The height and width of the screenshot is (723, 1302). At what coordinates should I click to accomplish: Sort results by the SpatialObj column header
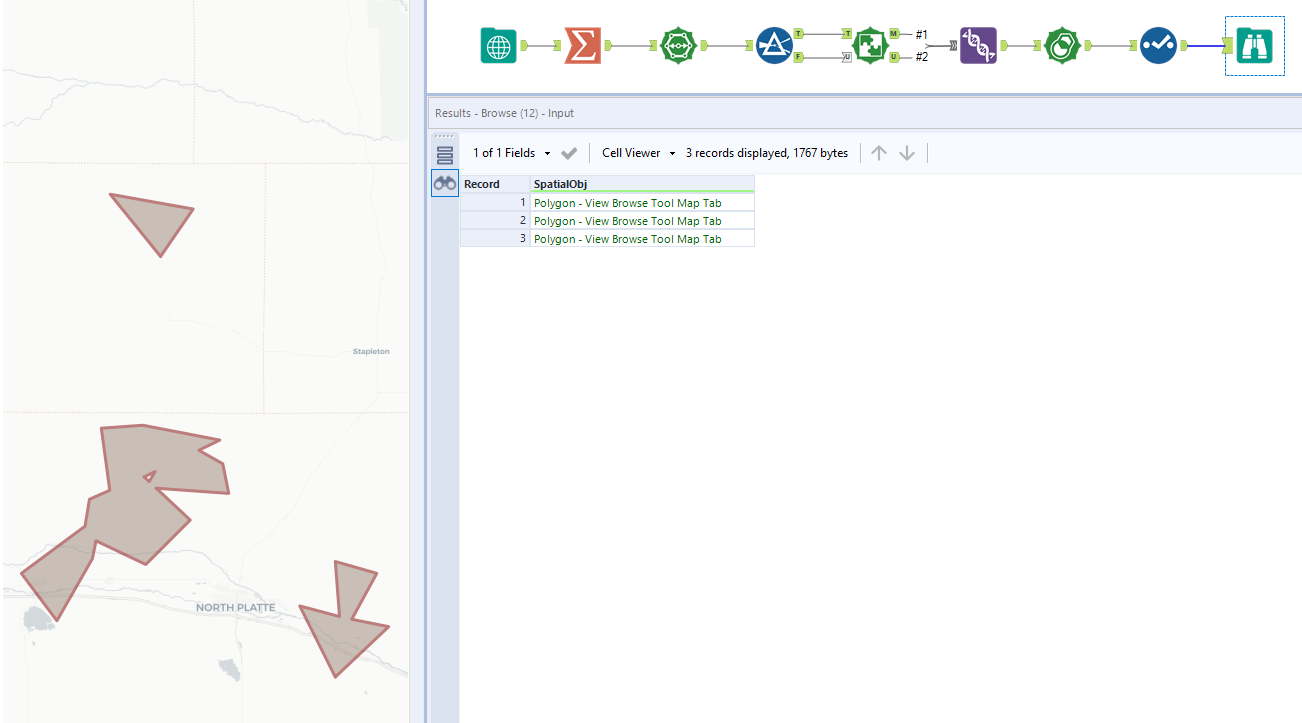pos(560,184)
